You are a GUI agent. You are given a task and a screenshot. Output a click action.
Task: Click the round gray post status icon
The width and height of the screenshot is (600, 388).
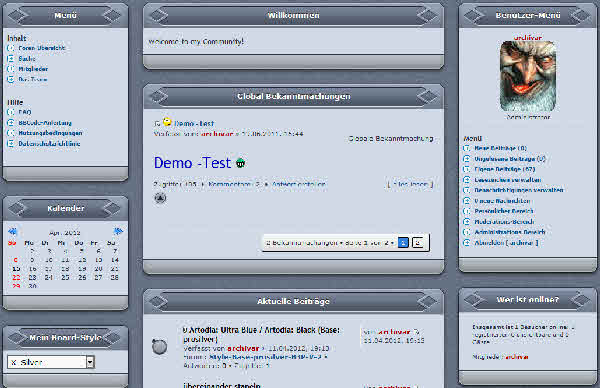tap(160, 346)
